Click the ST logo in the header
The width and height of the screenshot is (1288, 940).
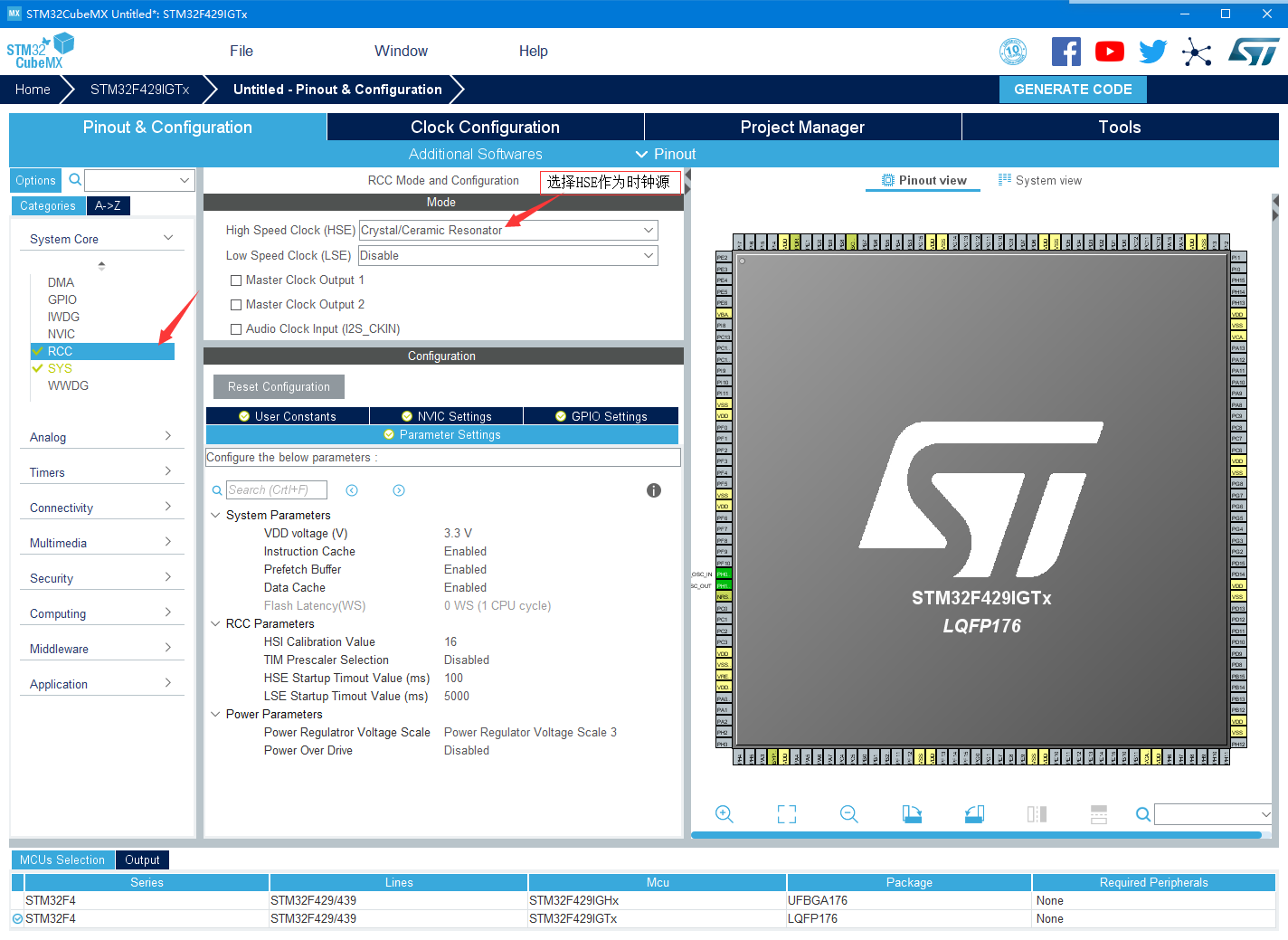tap(1254, 52)
